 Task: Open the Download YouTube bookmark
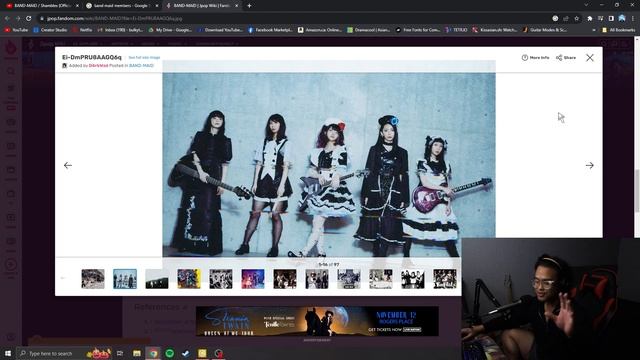220,30
